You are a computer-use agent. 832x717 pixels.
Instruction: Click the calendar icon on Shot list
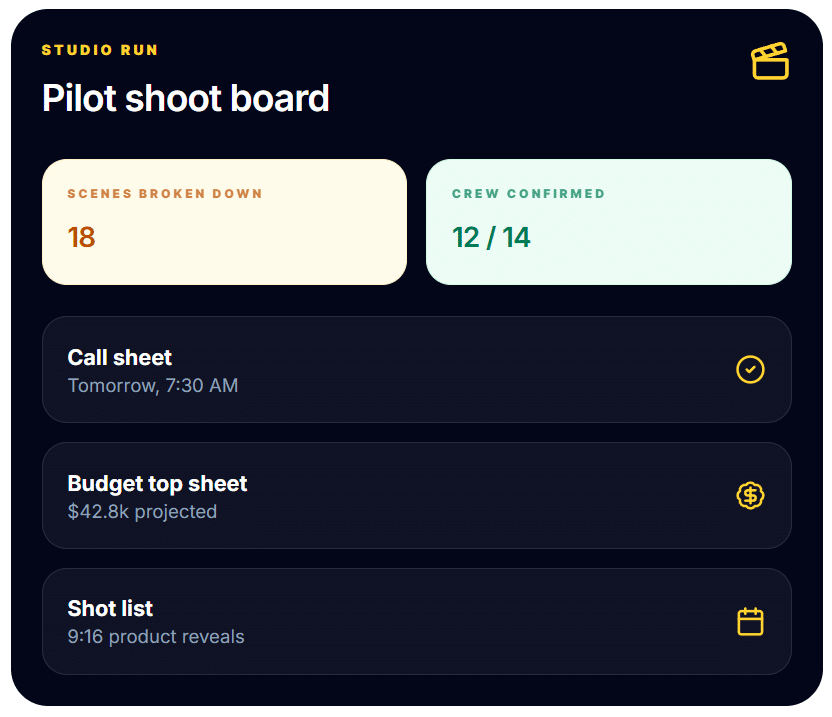[750, 621]
